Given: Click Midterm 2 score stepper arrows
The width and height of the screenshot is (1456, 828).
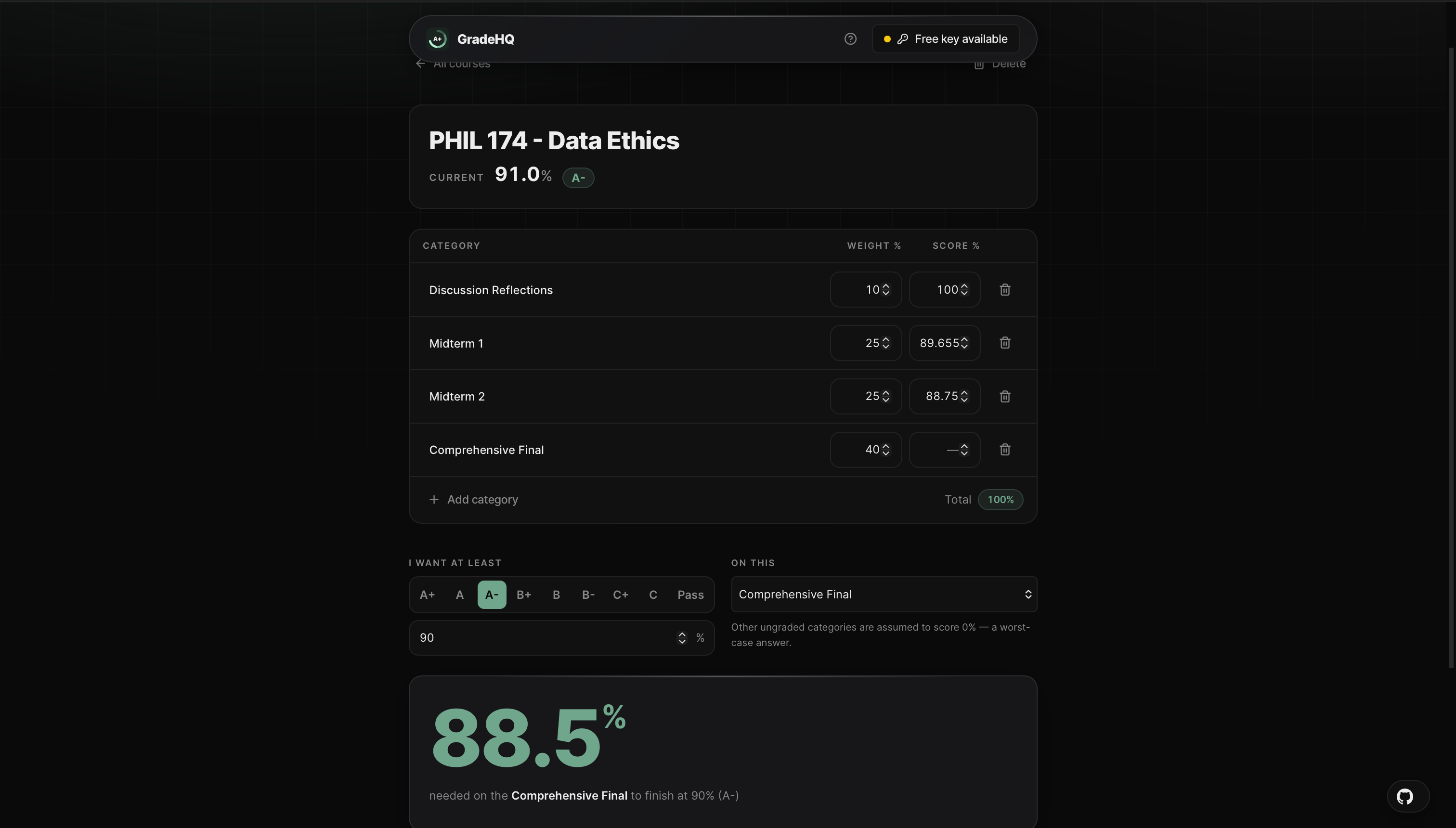Looking at the screenshot, I should (x=964, y=396).
